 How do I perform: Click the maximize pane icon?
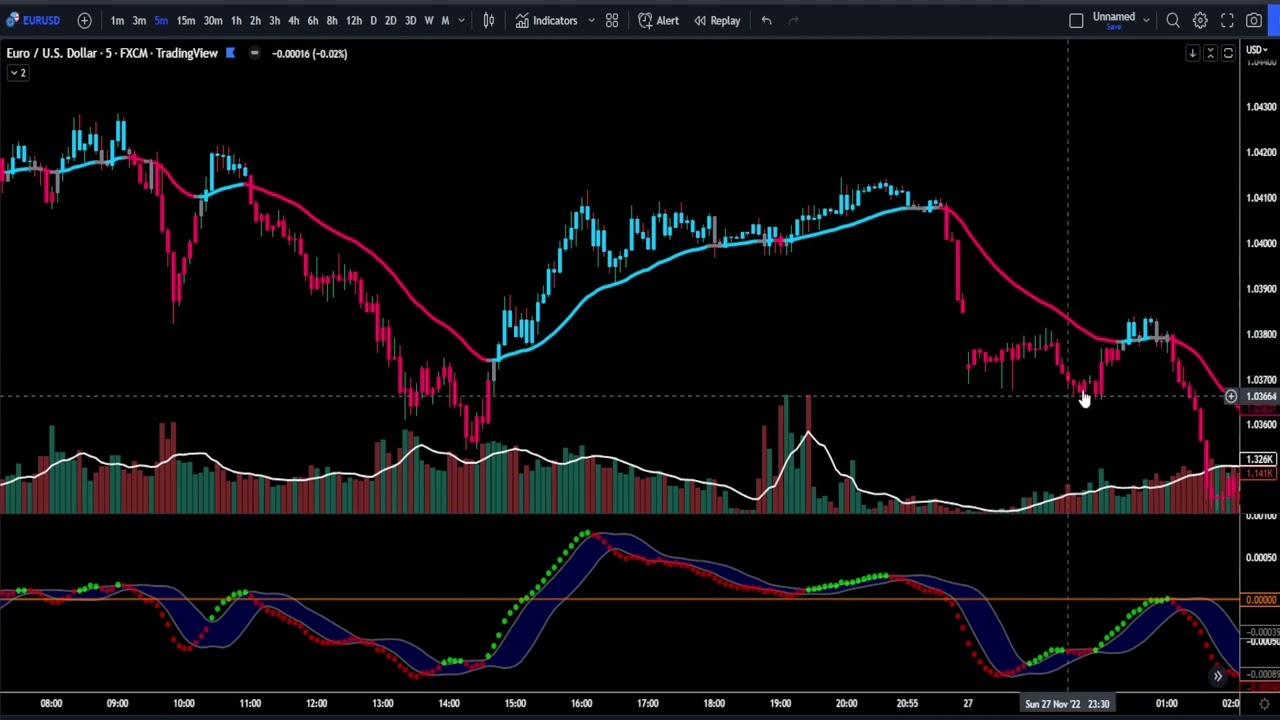(x=1228, y=53)
